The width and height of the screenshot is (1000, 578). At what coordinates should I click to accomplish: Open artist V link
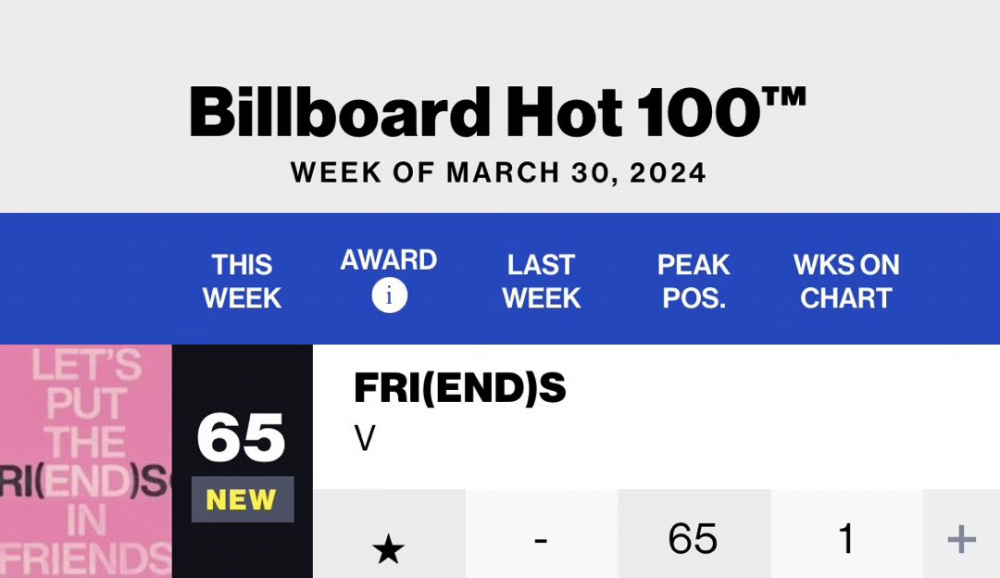coord(365,439)
